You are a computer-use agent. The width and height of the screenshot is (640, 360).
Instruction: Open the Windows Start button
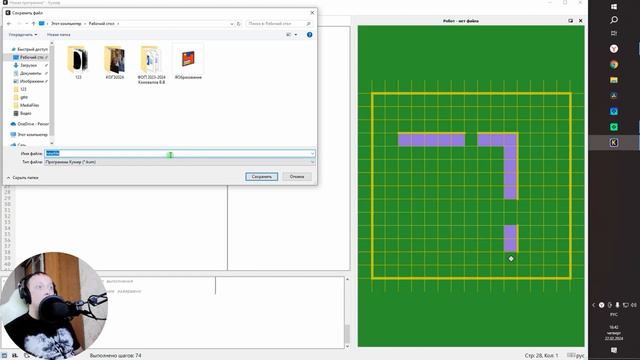coord(614,7)
